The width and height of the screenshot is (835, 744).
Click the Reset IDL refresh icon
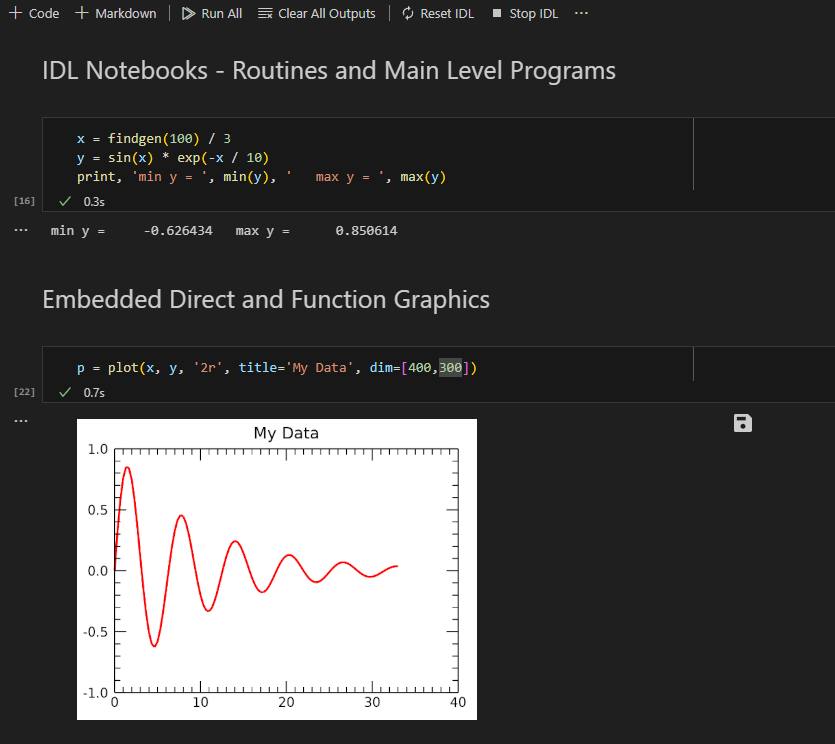(408, 13)
